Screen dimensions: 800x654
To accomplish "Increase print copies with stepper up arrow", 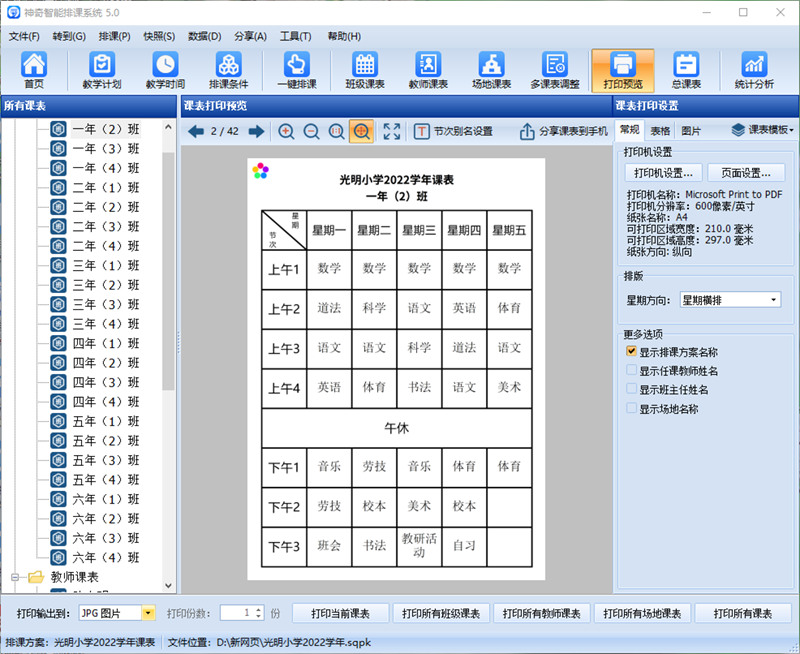I will (259, 609).
